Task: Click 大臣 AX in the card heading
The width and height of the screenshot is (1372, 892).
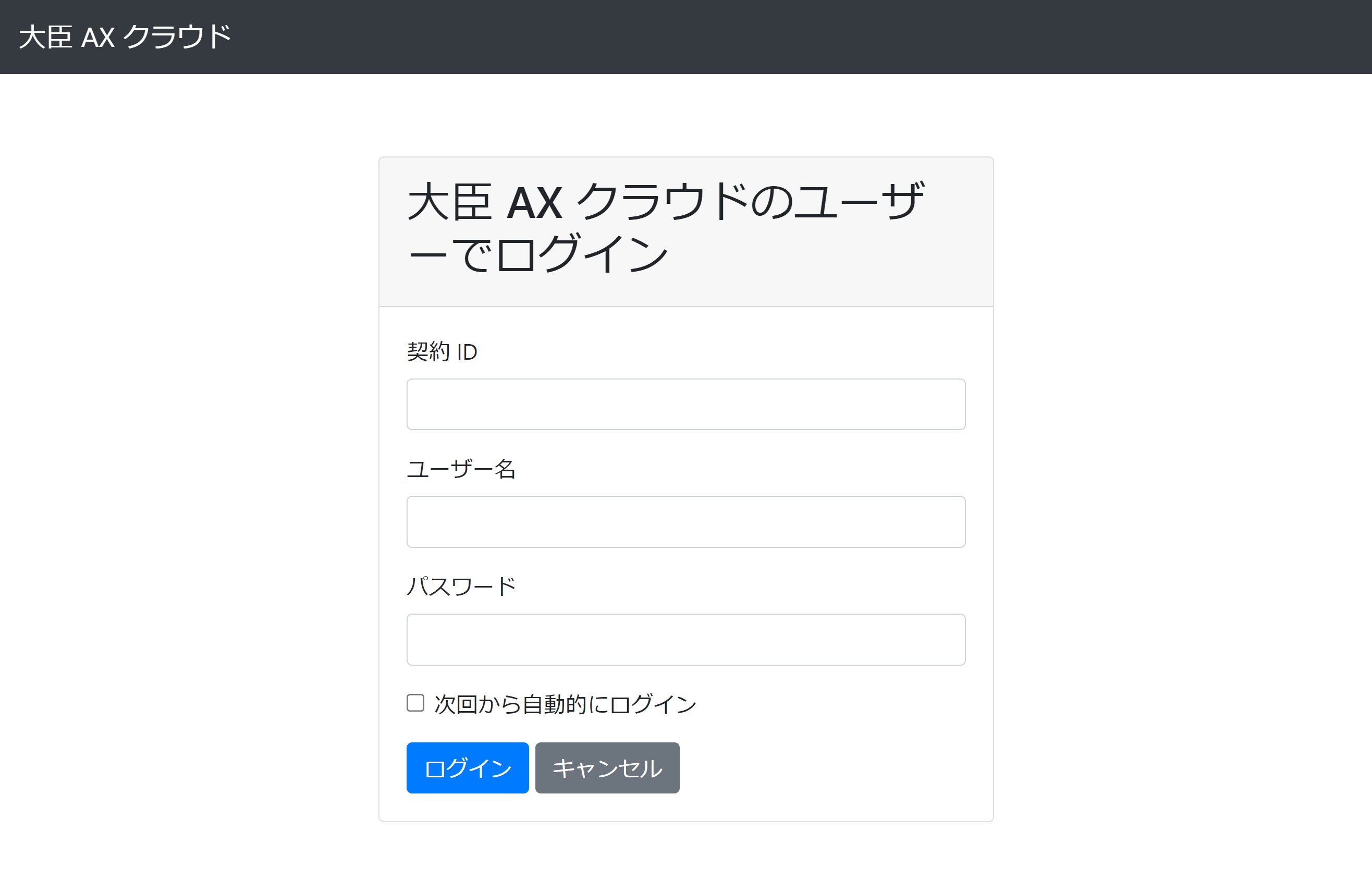Action: (484, 202)
